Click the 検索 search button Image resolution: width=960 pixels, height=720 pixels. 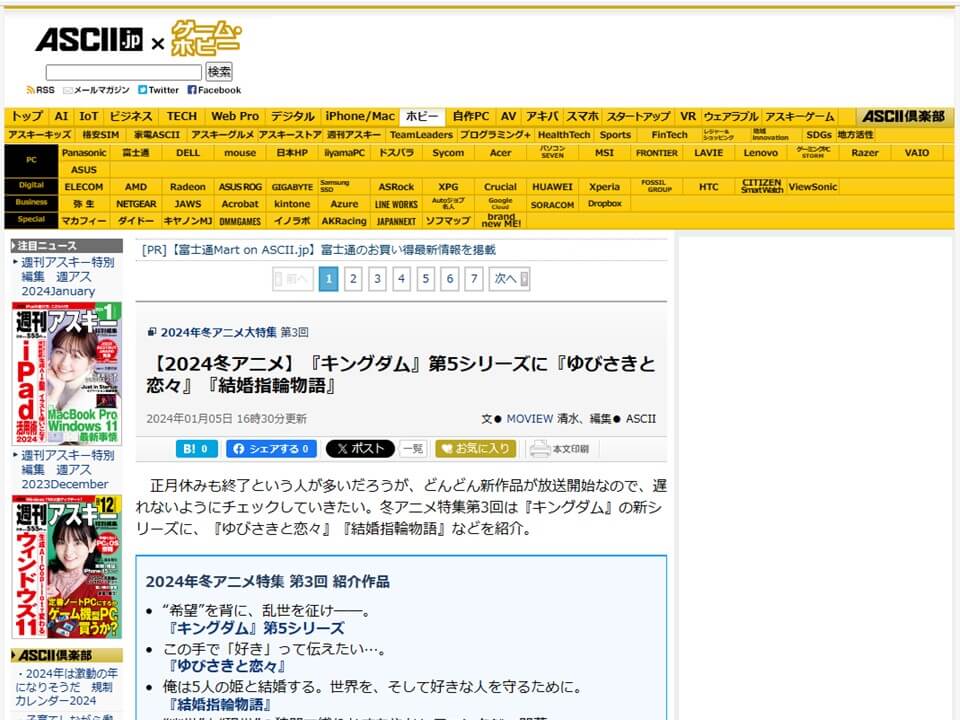pos(219,72)
